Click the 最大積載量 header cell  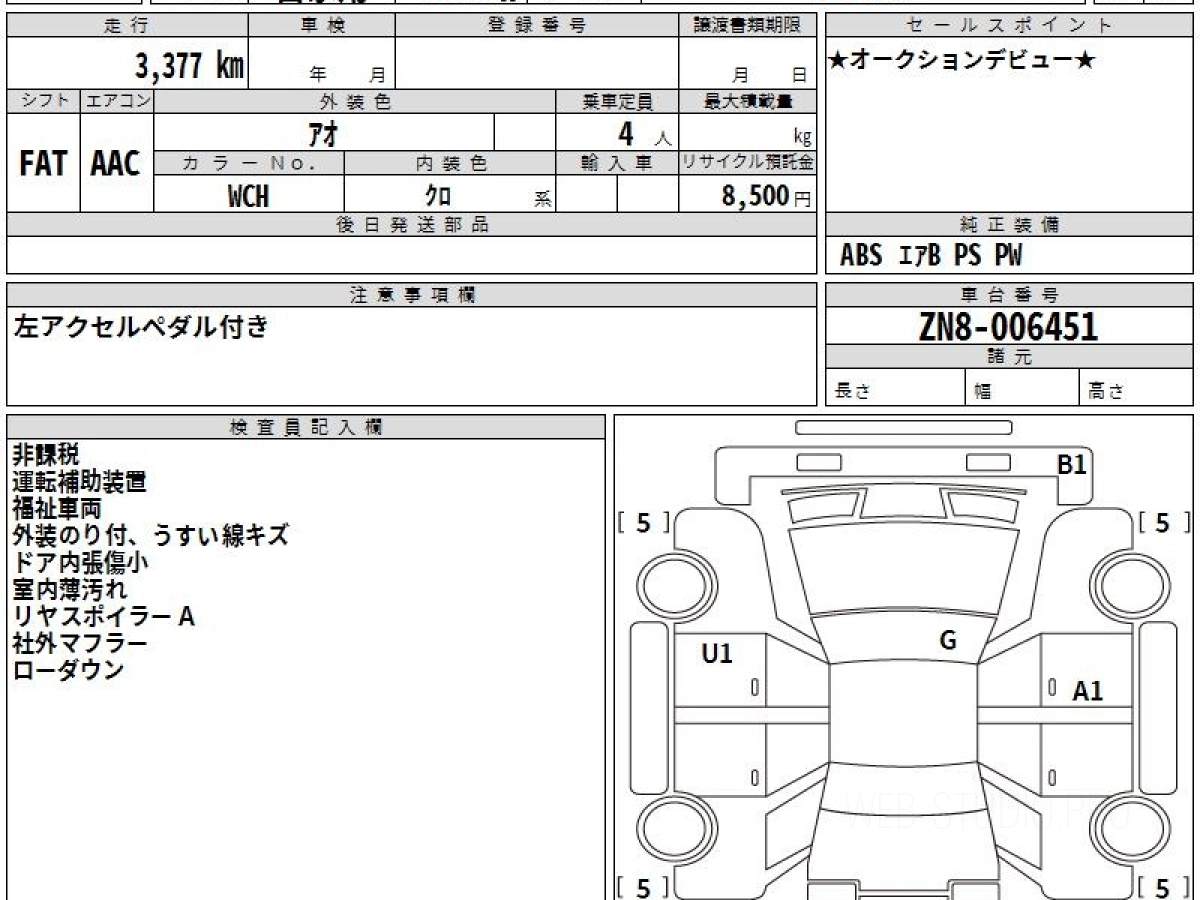[x=747, y=101]
